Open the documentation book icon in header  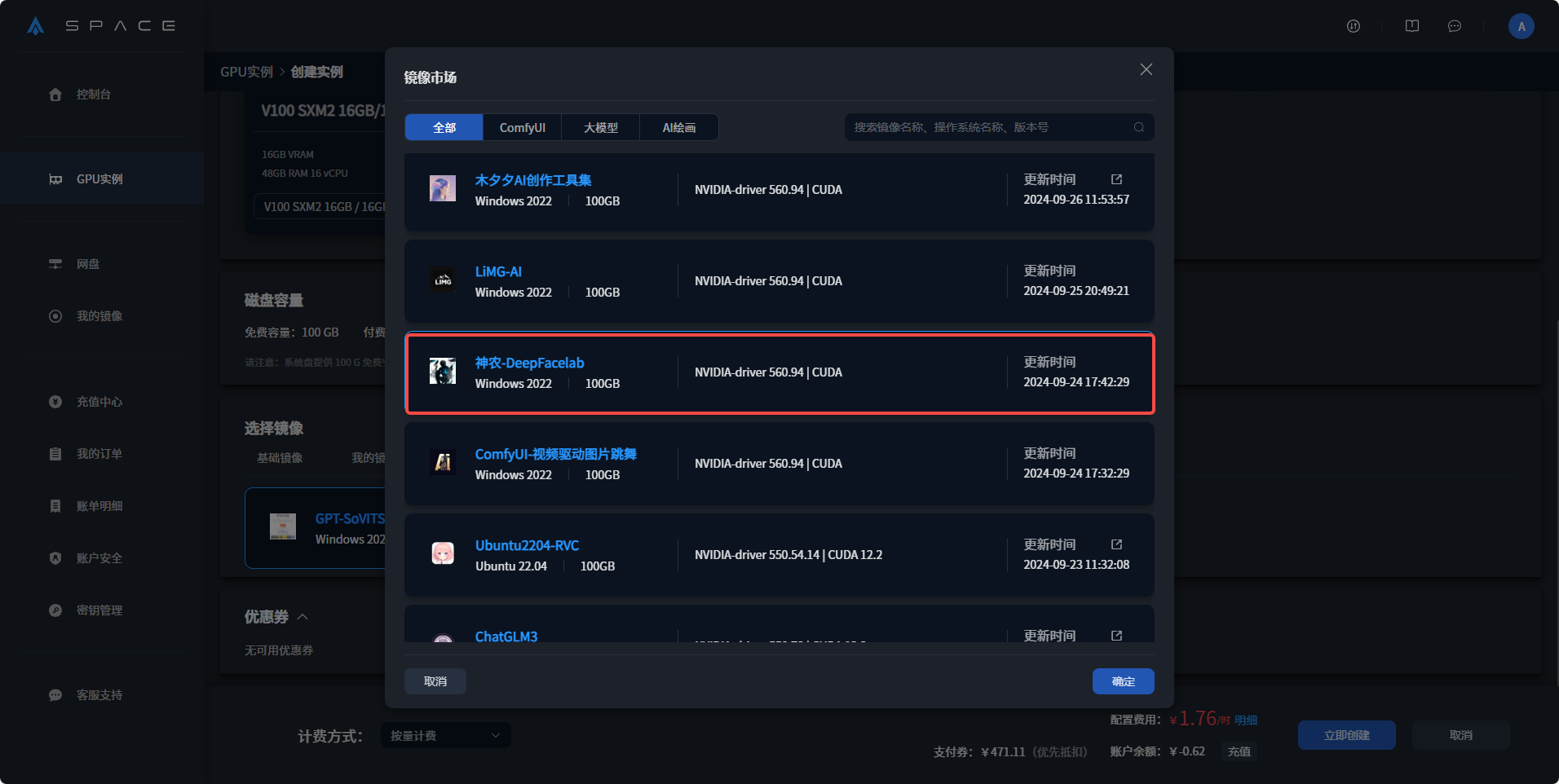(1411, 26)
